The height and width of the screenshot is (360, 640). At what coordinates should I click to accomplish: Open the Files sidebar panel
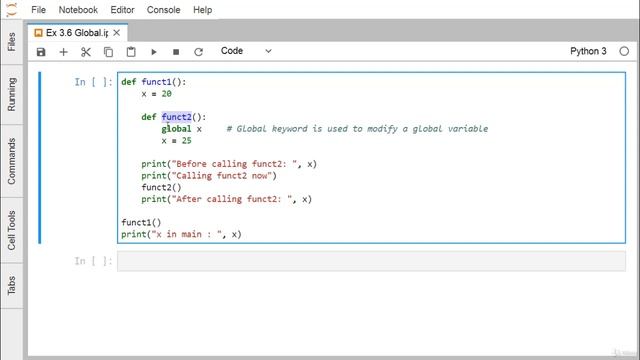click(x=11, y=42)
